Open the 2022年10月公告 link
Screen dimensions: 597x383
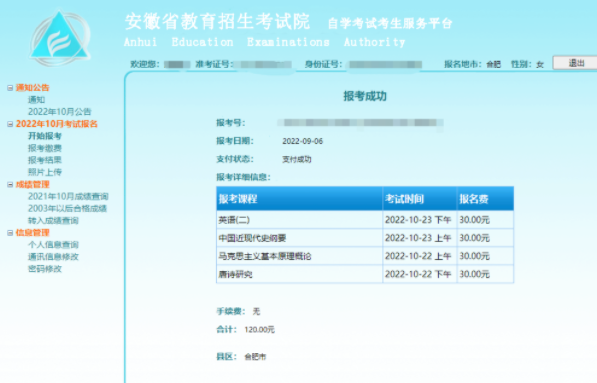[x=59, y=112]
